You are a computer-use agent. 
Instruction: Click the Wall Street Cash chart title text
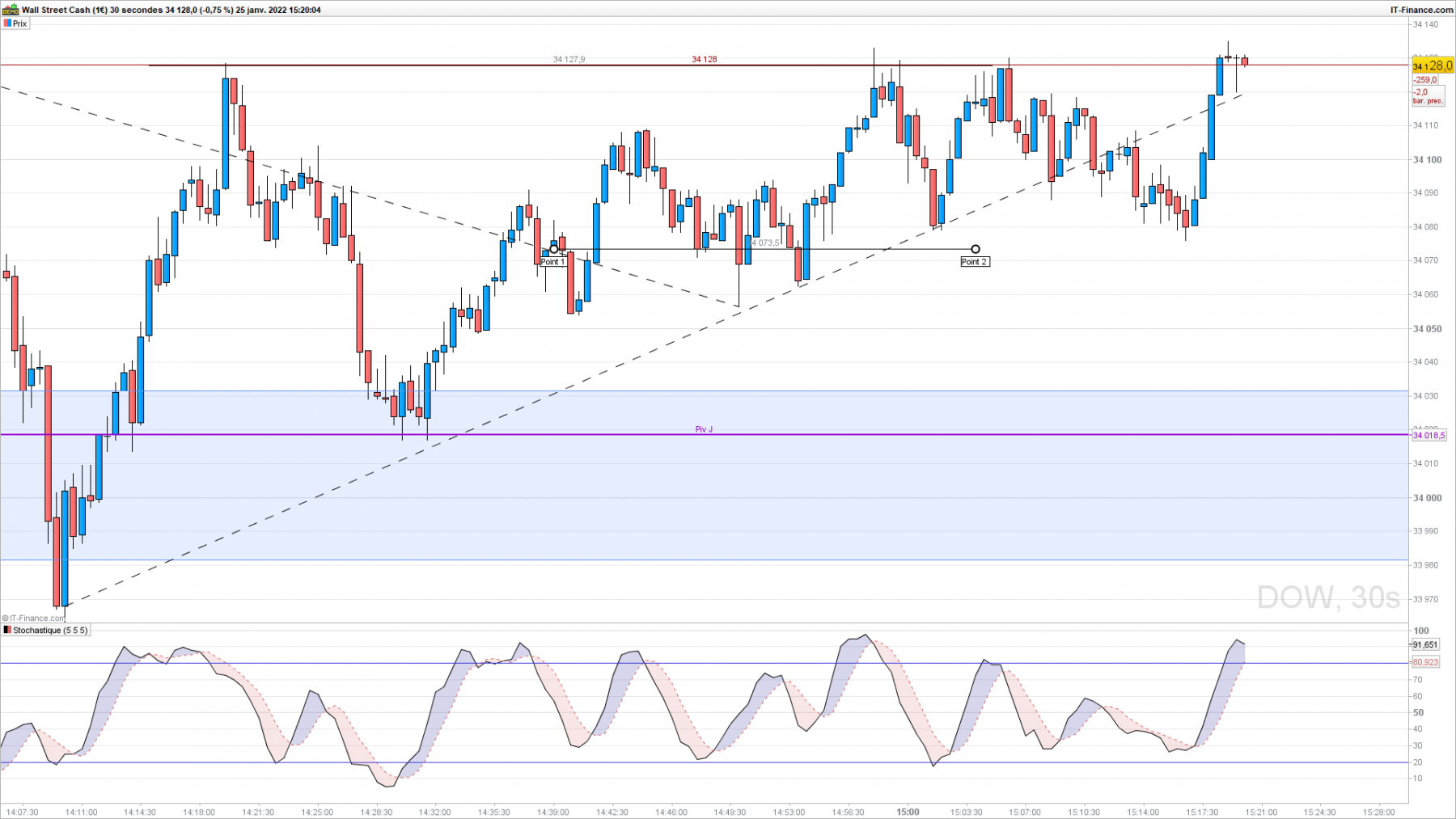(171, 10)
